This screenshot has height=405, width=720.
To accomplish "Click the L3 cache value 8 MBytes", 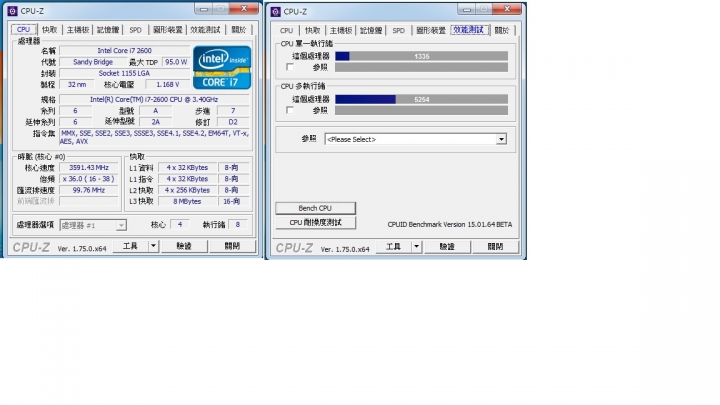I will [x=187, y=201].
